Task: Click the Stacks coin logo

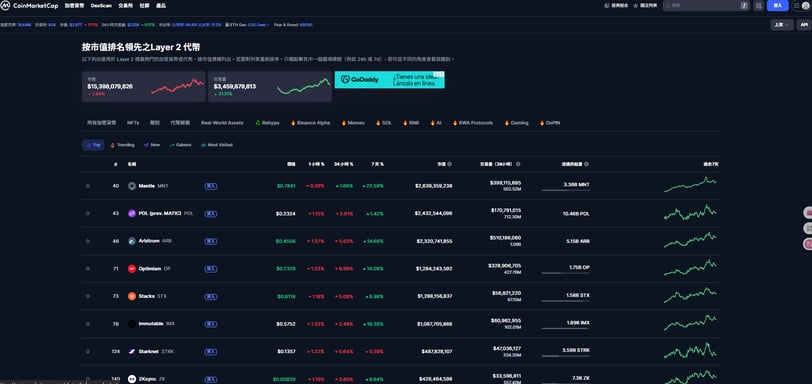Action: (132, 297)
